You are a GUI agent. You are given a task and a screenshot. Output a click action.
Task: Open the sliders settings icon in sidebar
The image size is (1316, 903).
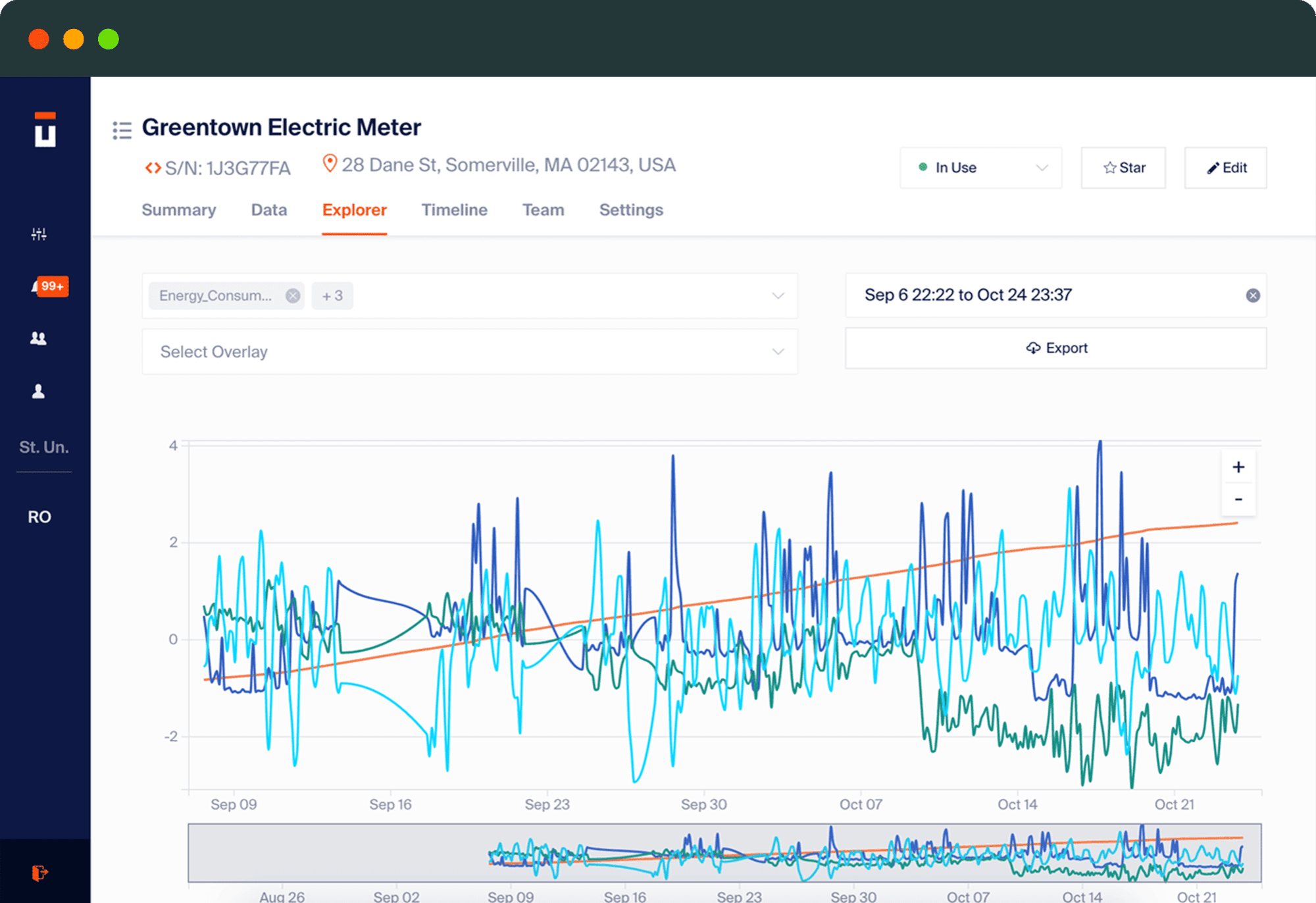39,234
